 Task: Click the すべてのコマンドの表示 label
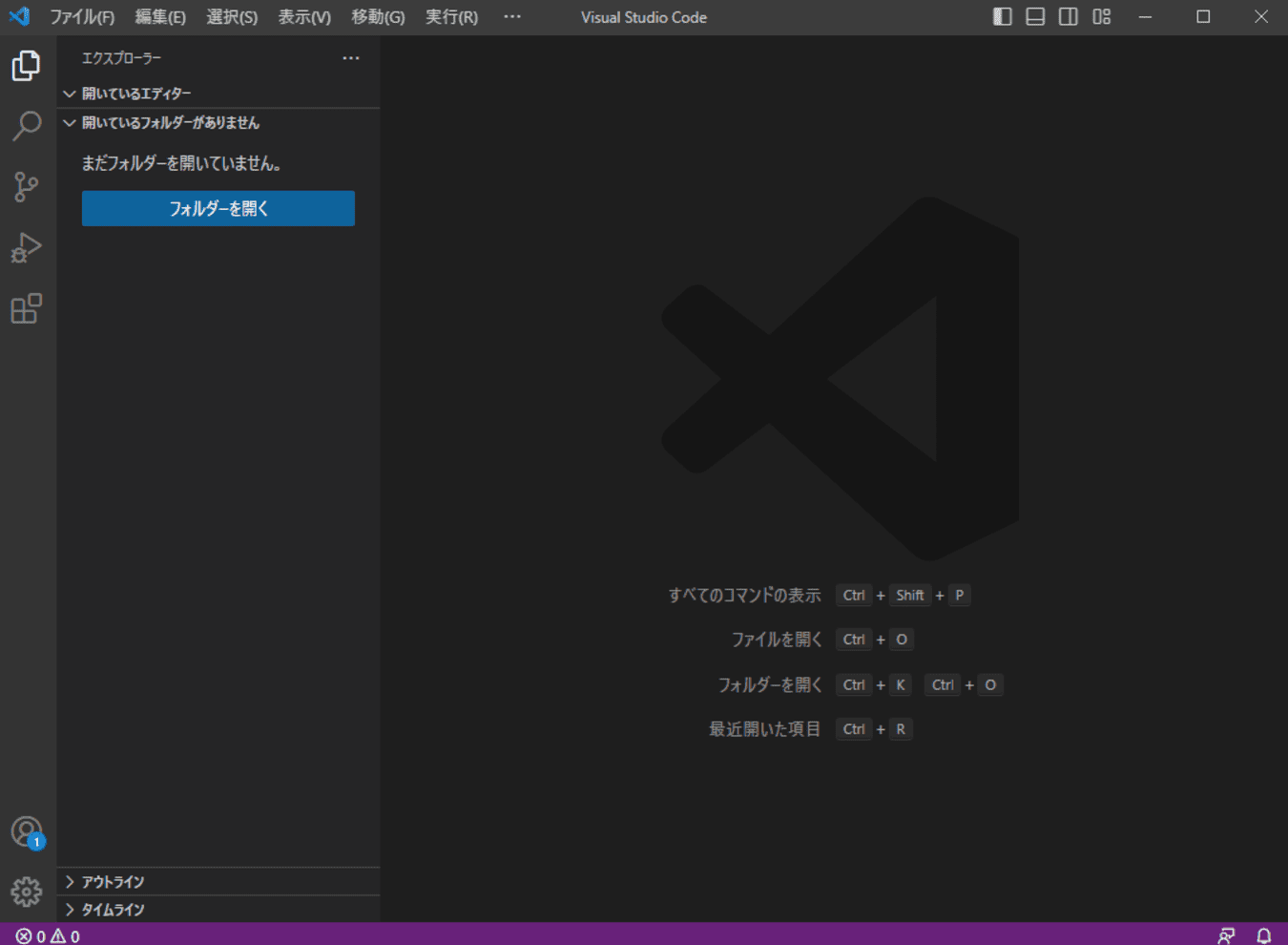744,596
